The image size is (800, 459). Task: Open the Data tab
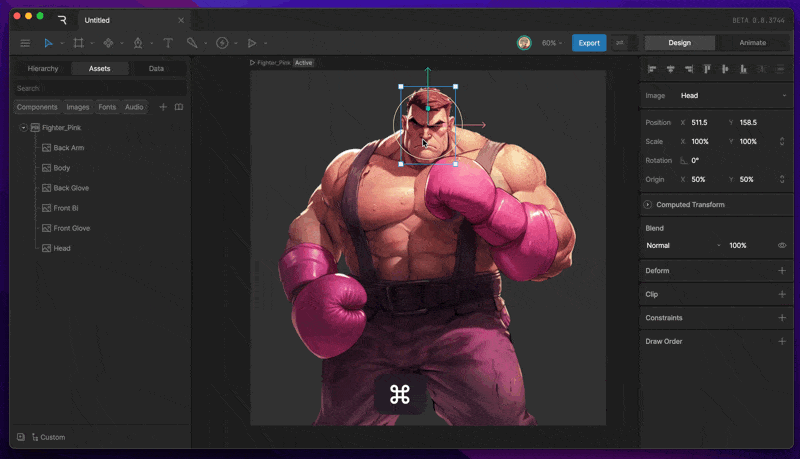pos(156,69)
